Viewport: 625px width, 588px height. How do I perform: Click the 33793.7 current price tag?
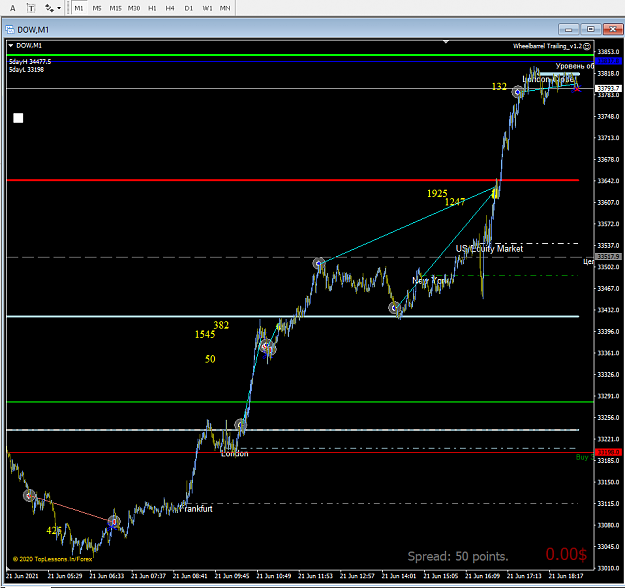tap(608, 88)
